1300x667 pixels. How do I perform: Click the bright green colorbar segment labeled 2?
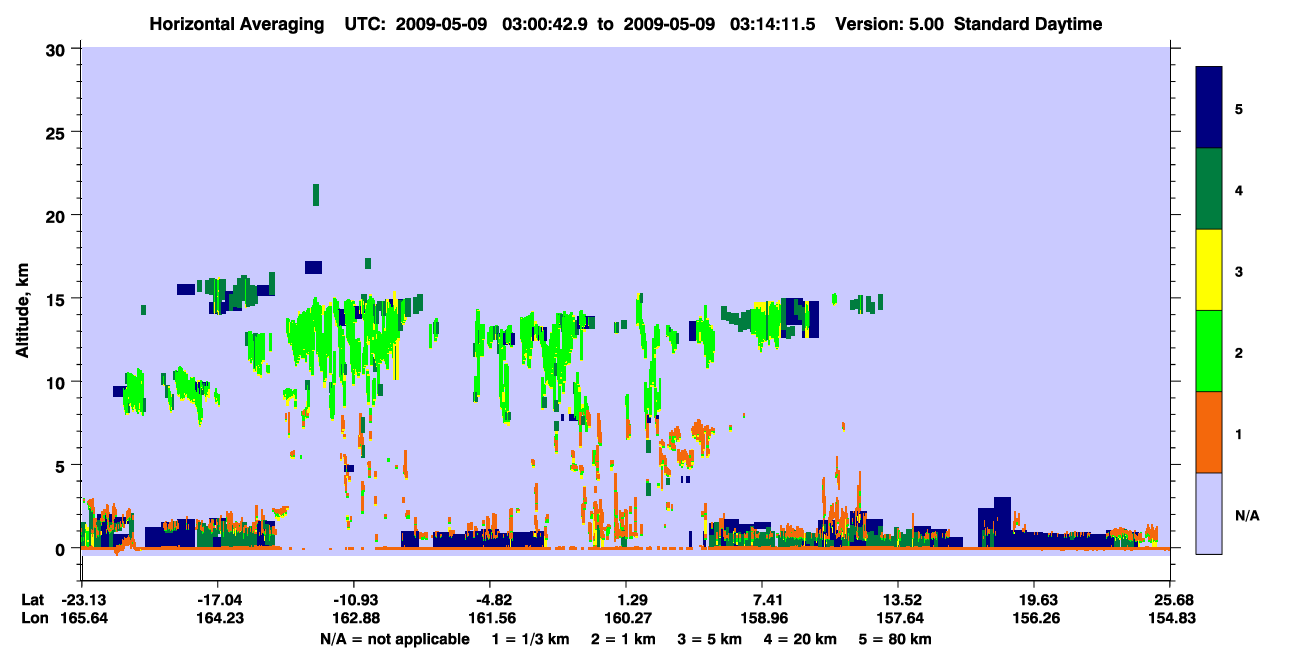coord(1209,351)
